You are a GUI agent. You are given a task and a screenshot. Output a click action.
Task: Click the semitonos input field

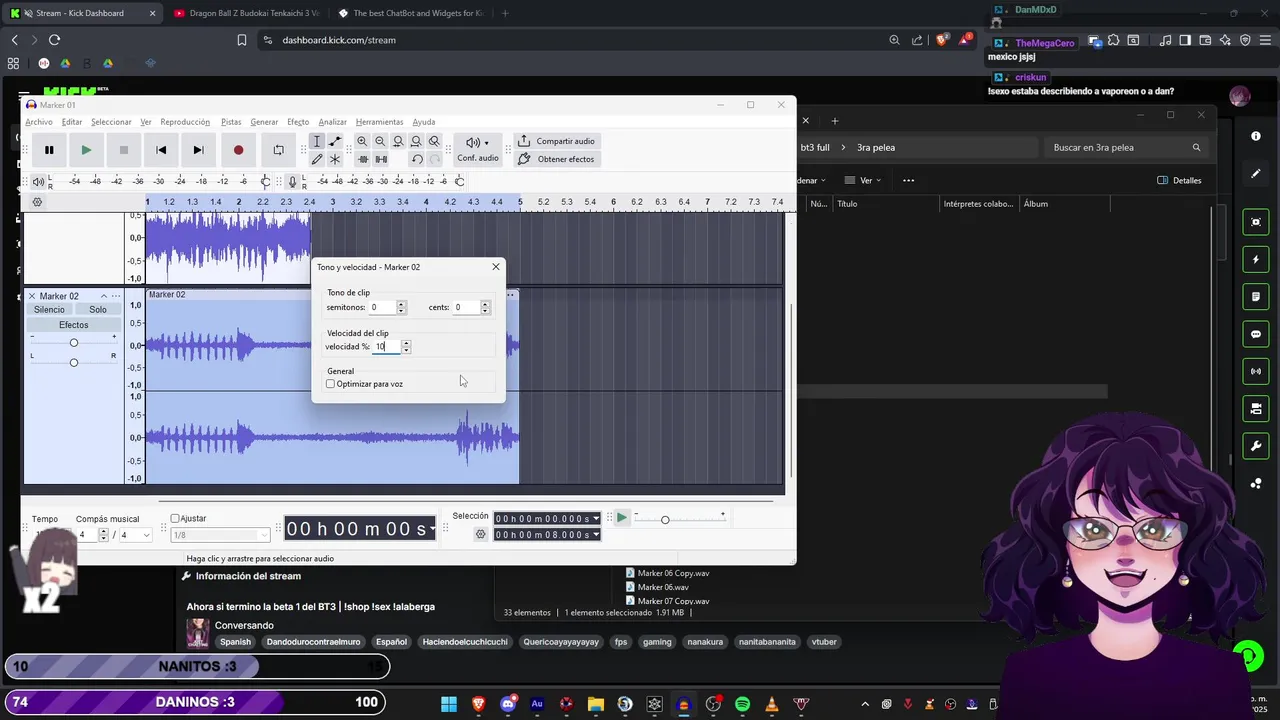point(382,307)
